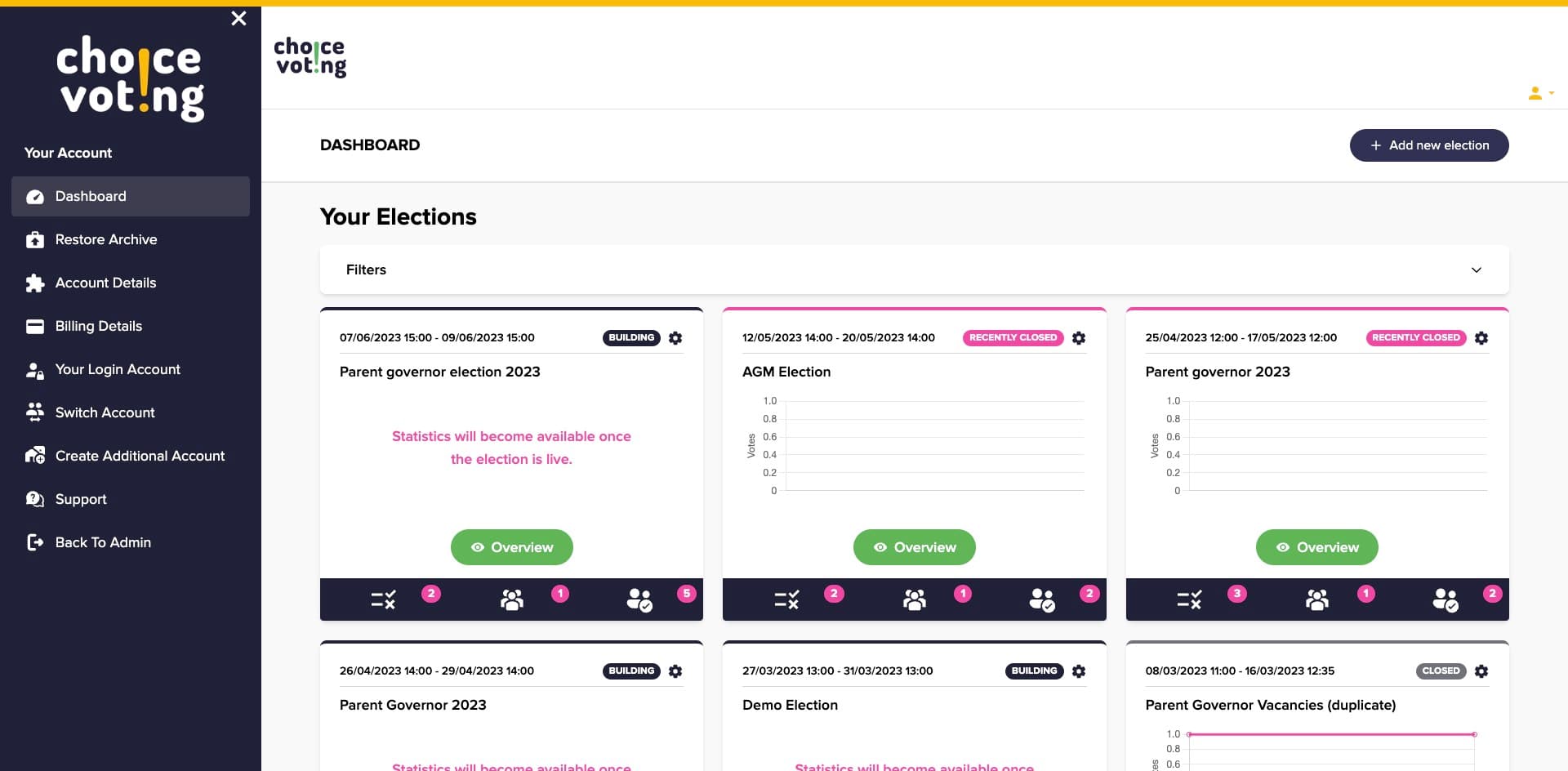Open settings gear for AGM Election
The height and width of the screenshot is (771, 1568).
pos(1079,338)
